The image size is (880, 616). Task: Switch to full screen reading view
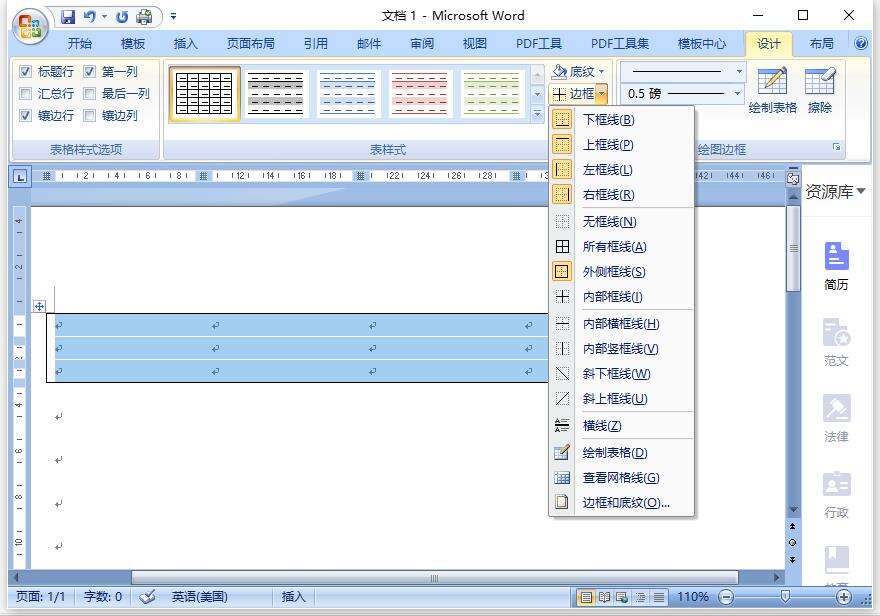click(604, 597)
